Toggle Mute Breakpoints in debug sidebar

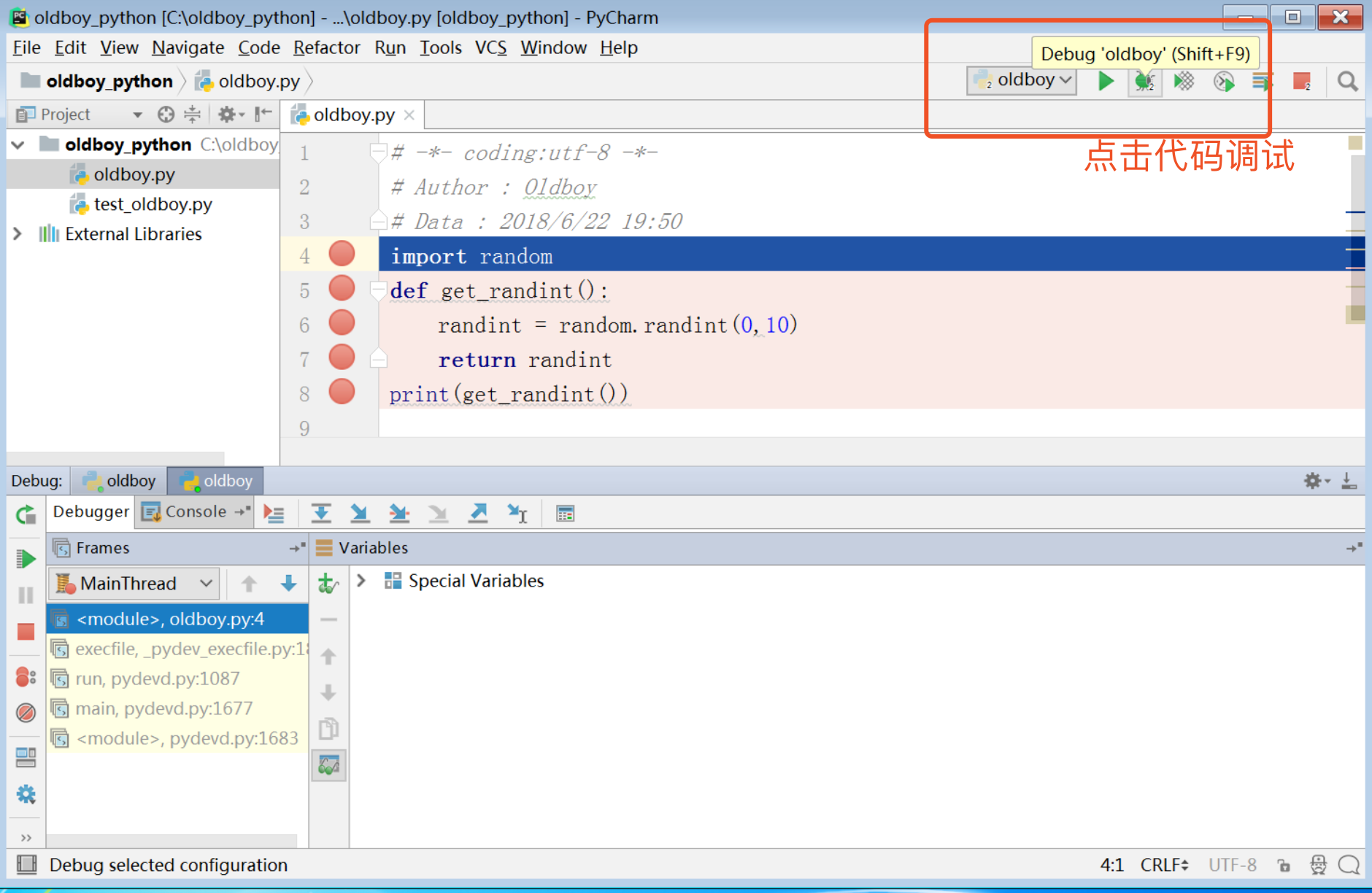(x=26, y=713)
